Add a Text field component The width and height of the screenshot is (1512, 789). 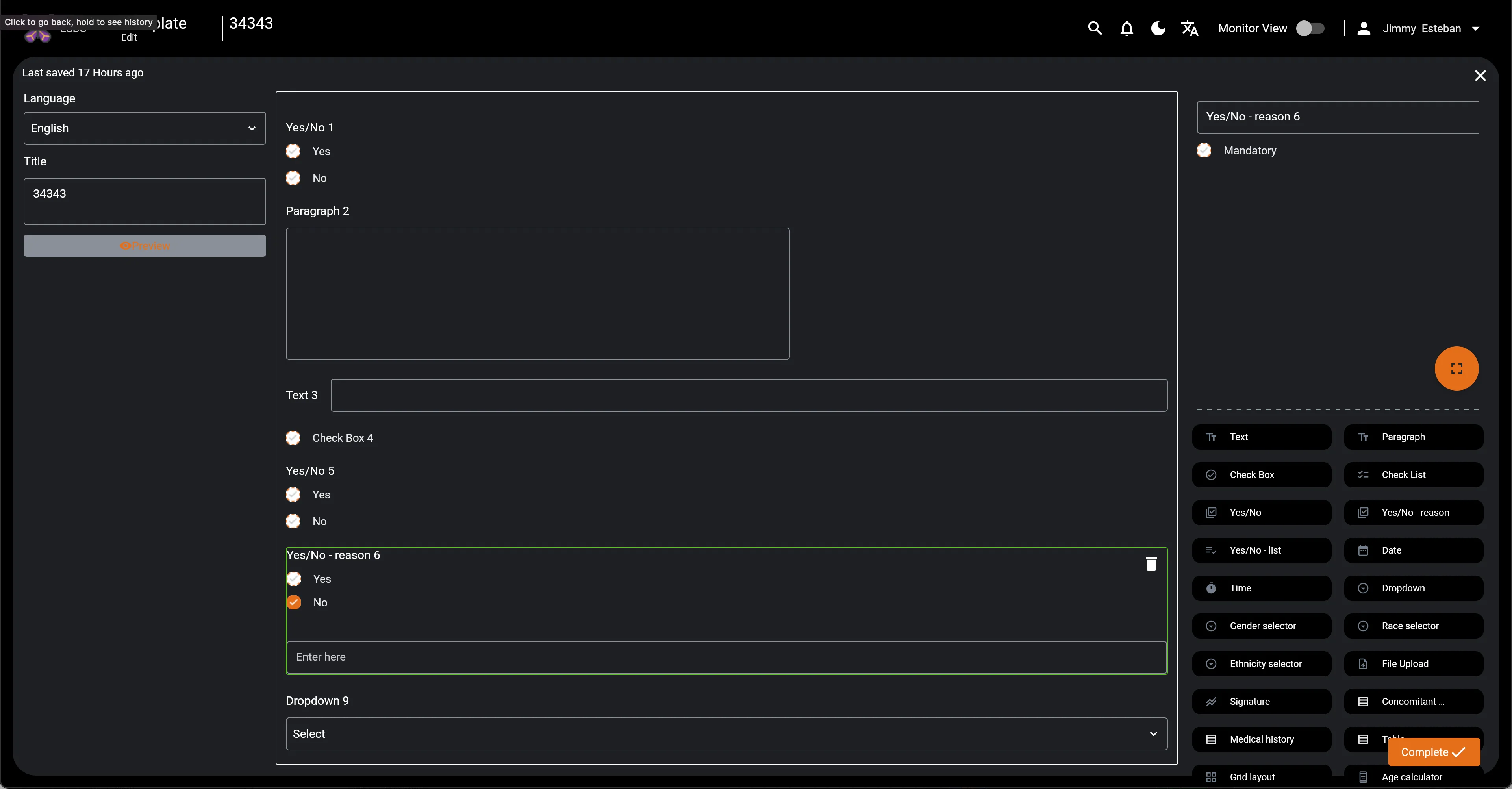(1261, 437)
